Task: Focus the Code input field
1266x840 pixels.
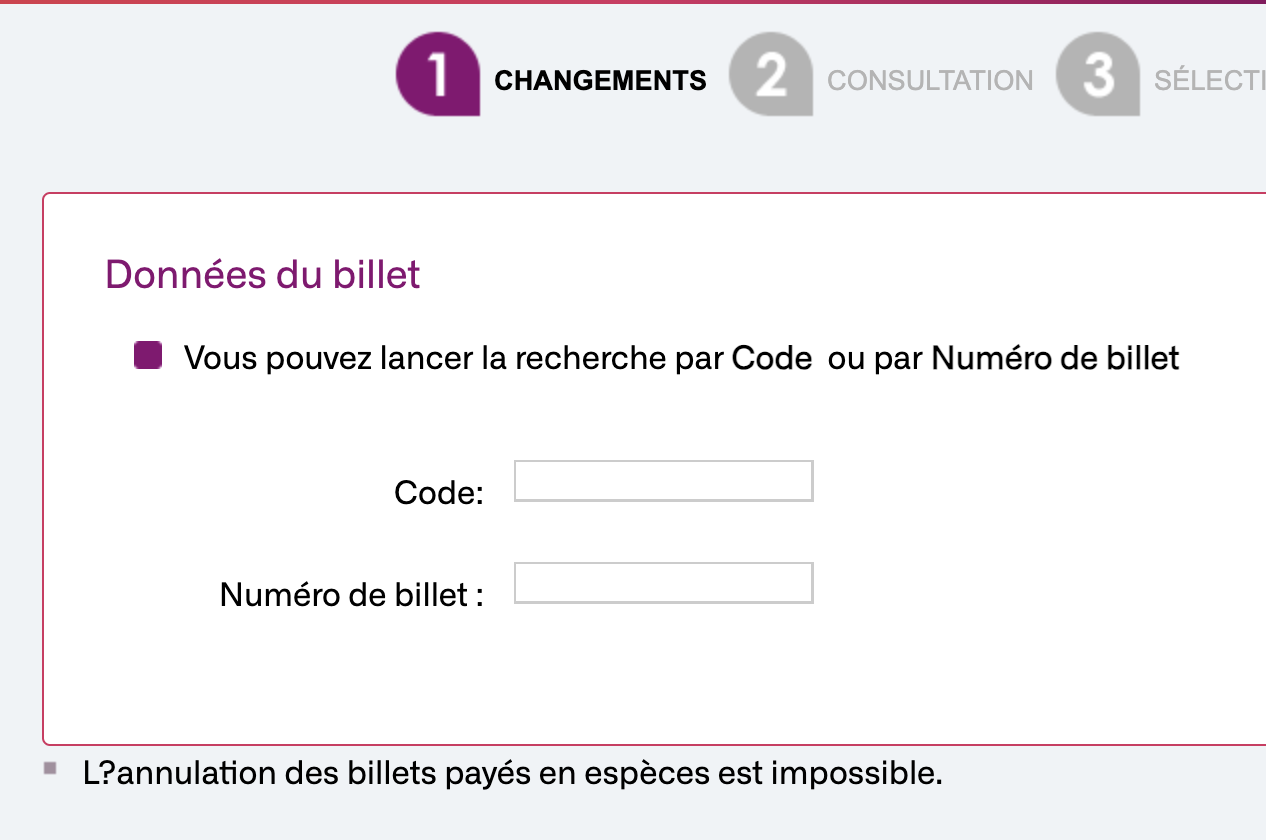Action: coord(663,481)
